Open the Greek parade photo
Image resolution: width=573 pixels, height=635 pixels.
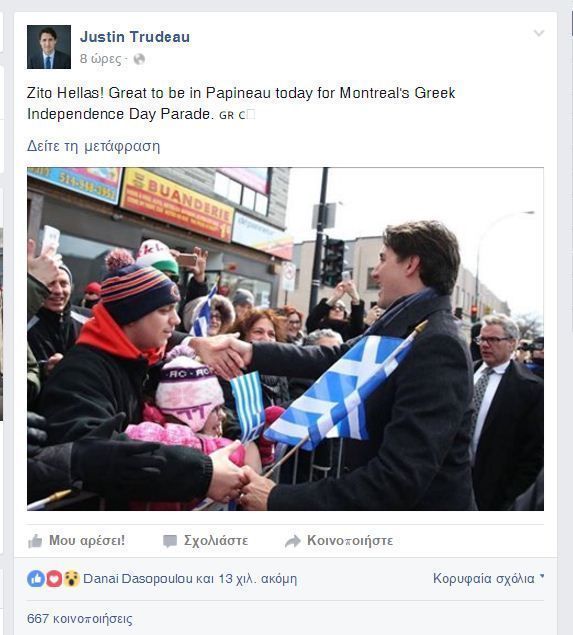click(x=285, y=339)
